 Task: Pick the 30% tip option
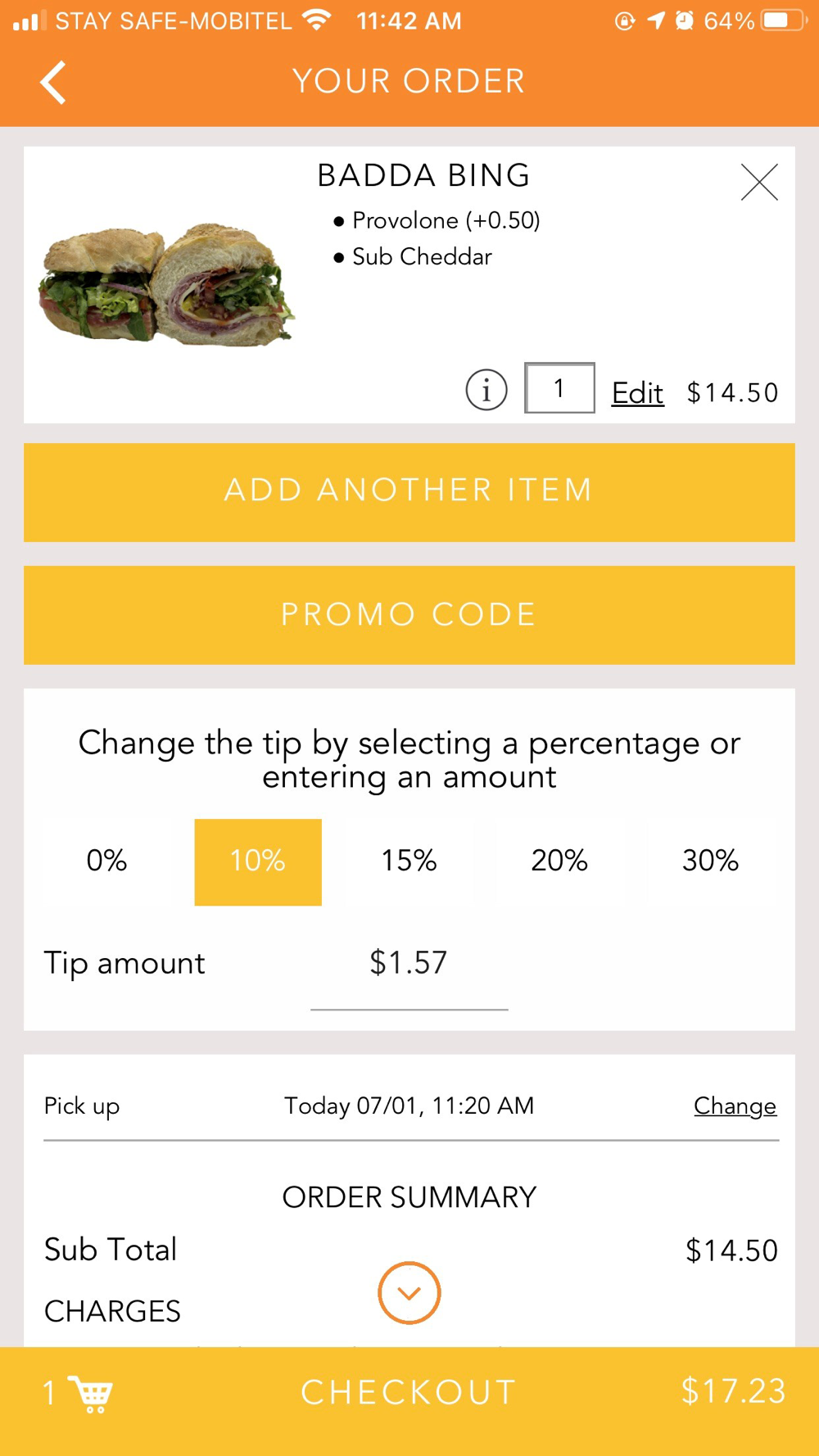710,861
